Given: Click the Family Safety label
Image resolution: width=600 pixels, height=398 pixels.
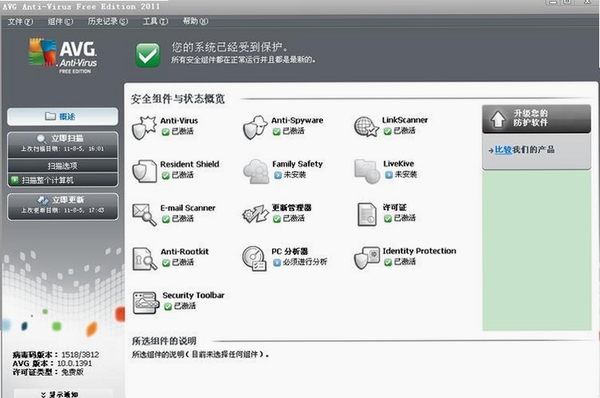Looking at the screenshot, I should pos(297,164).
